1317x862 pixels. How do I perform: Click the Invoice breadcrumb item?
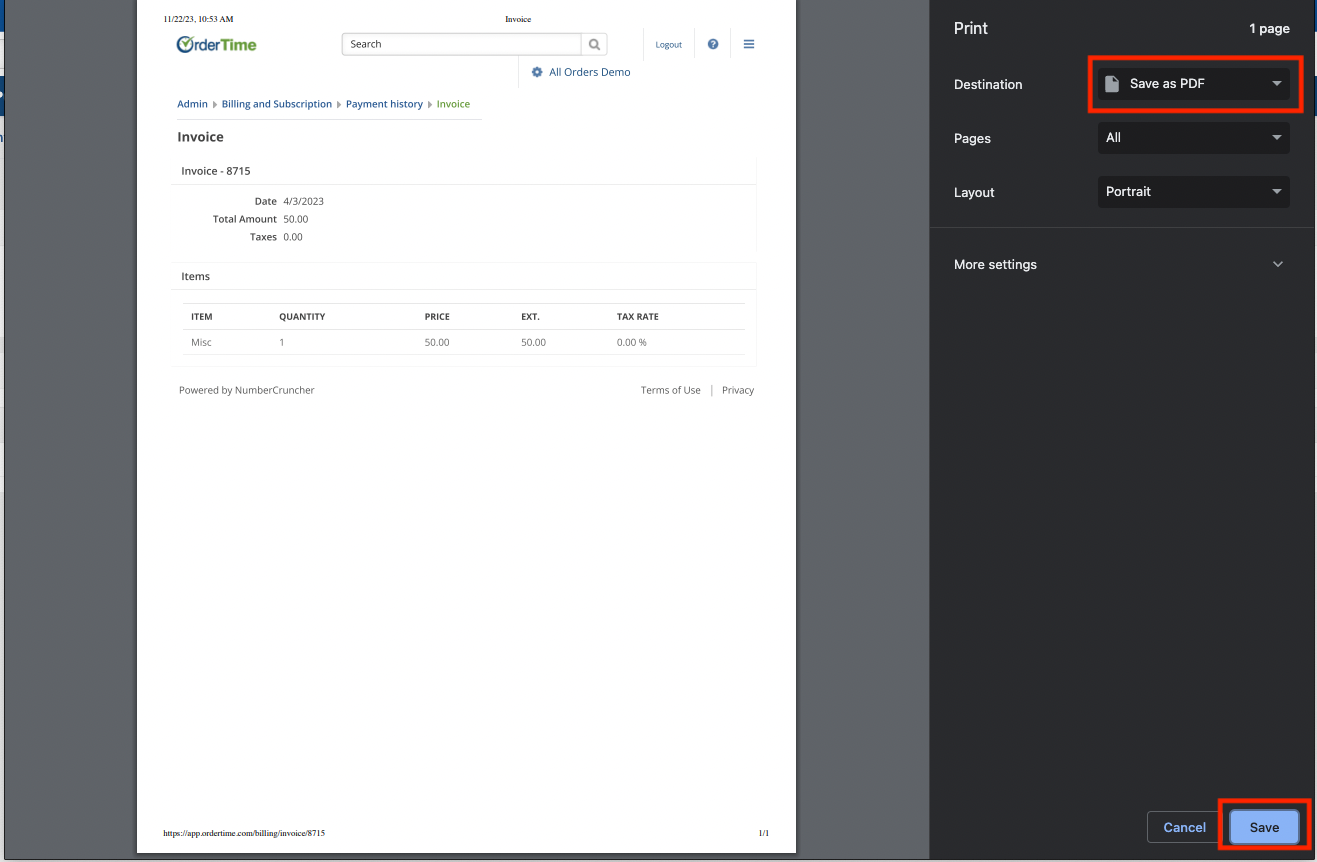pos(453,104)
